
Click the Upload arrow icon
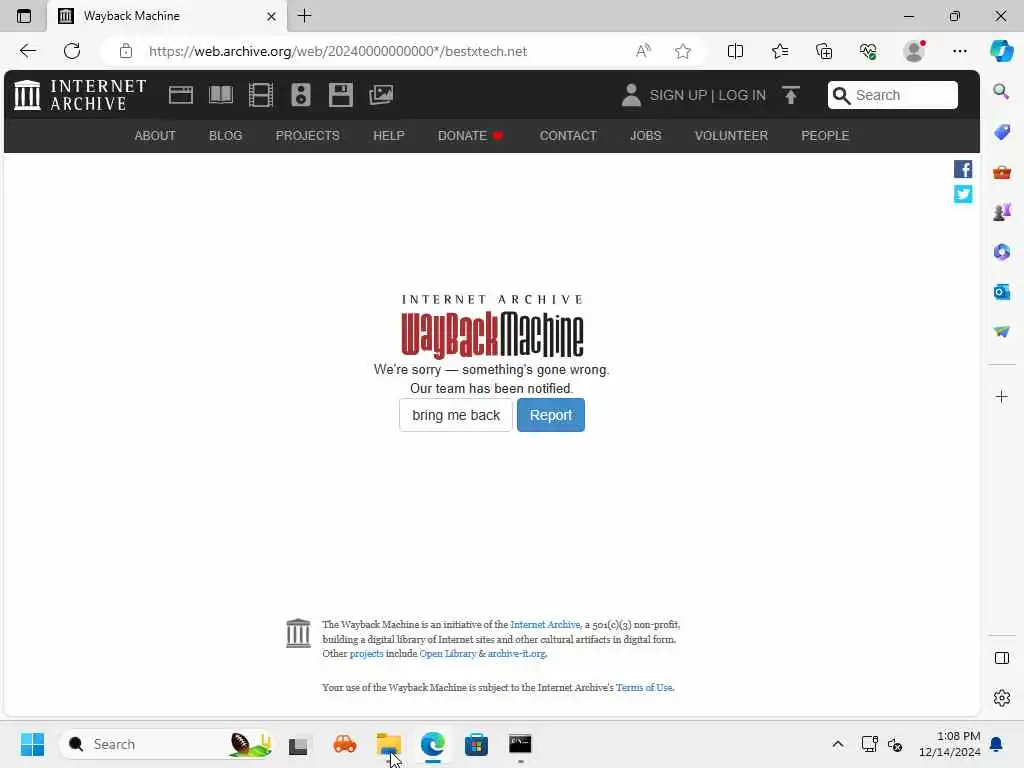click(791, 95)
